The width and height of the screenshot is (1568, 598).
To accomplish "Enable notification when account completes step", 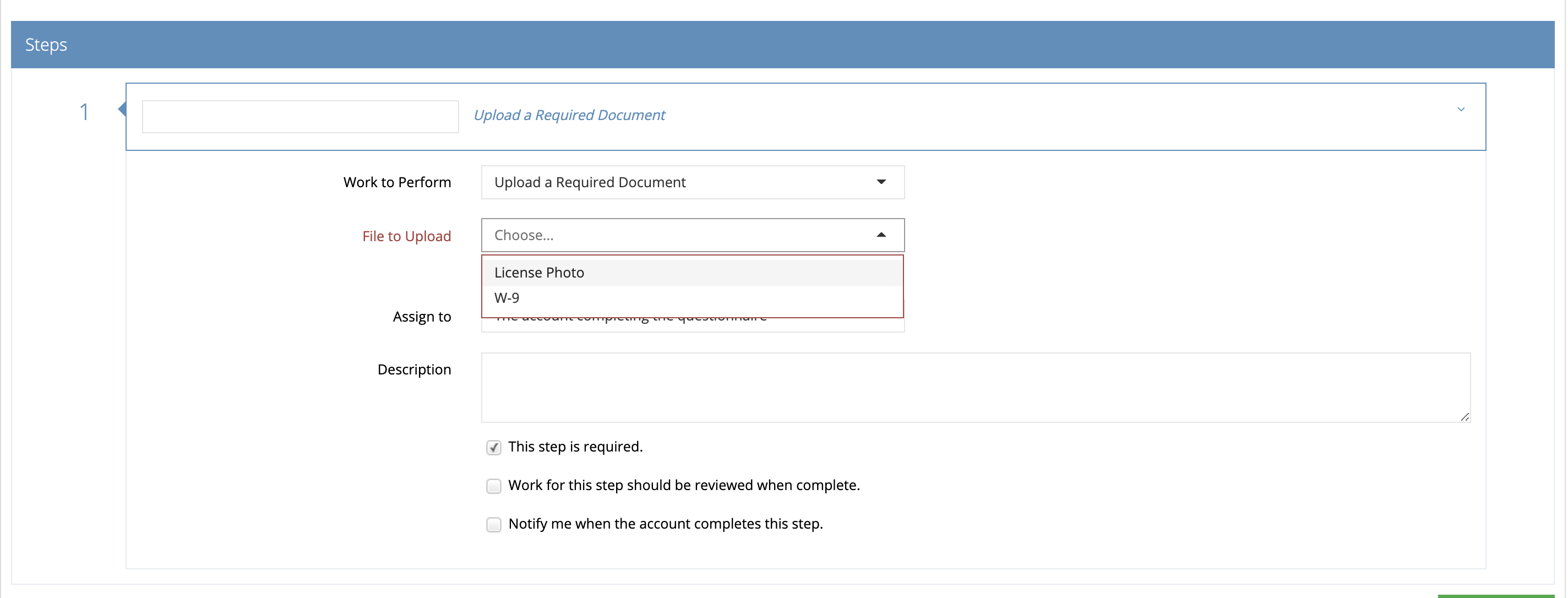I will point(493,524).
